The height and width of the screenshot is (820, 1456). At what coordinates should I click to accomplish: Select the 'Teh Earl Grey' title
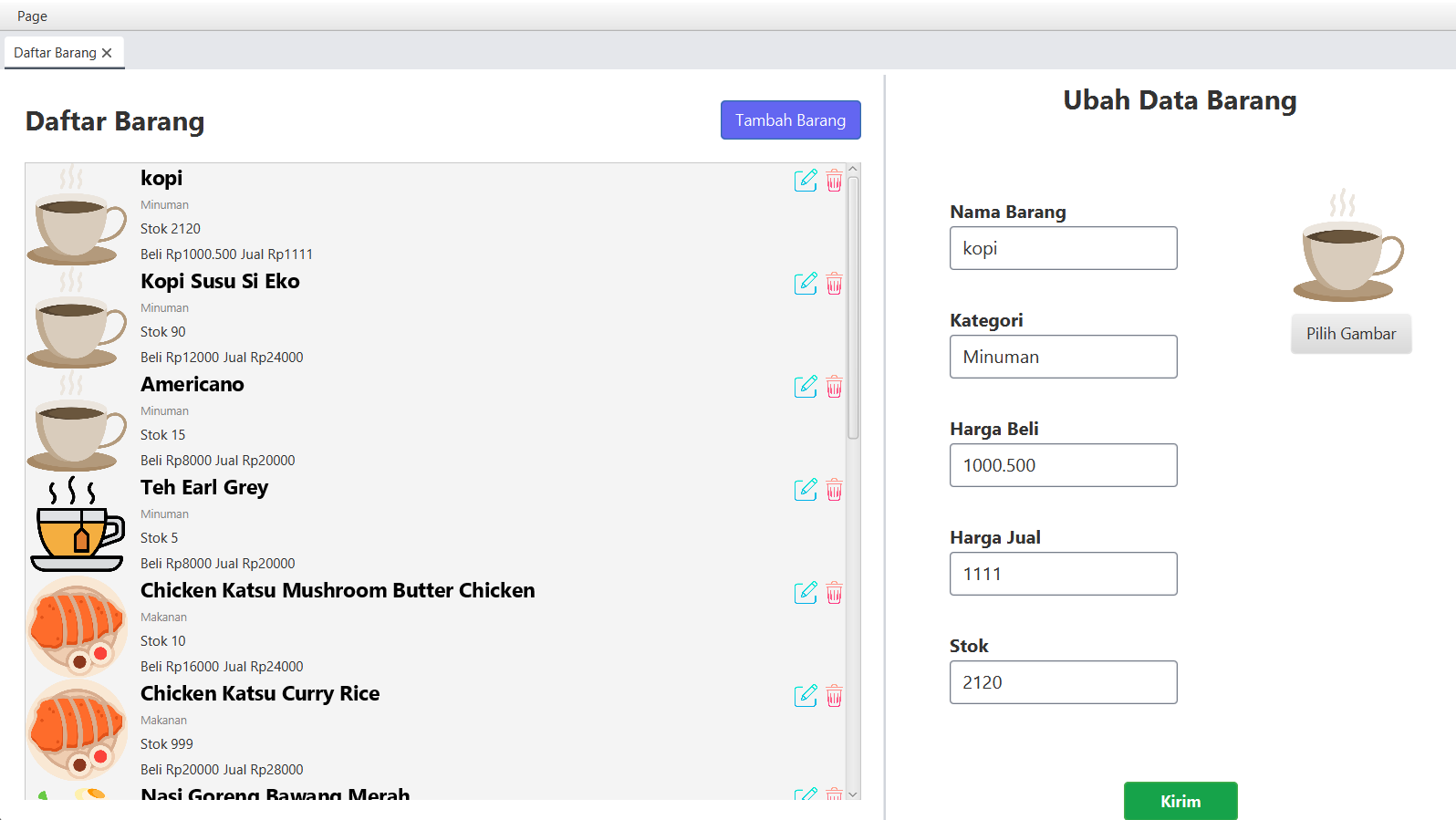[x=204, y=487]
